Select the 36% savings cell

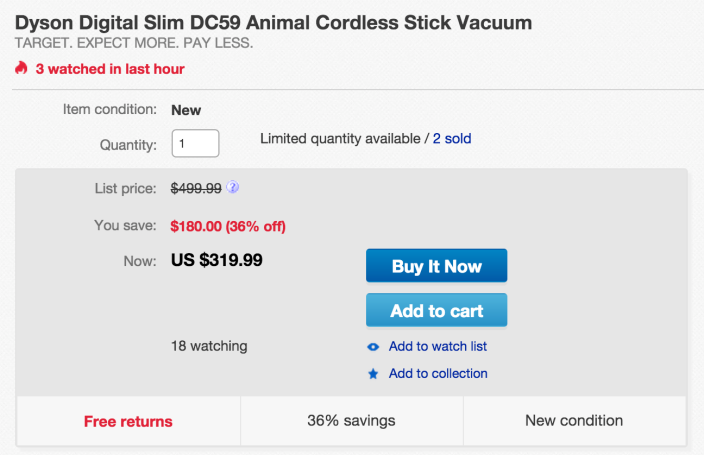[351, 421]
